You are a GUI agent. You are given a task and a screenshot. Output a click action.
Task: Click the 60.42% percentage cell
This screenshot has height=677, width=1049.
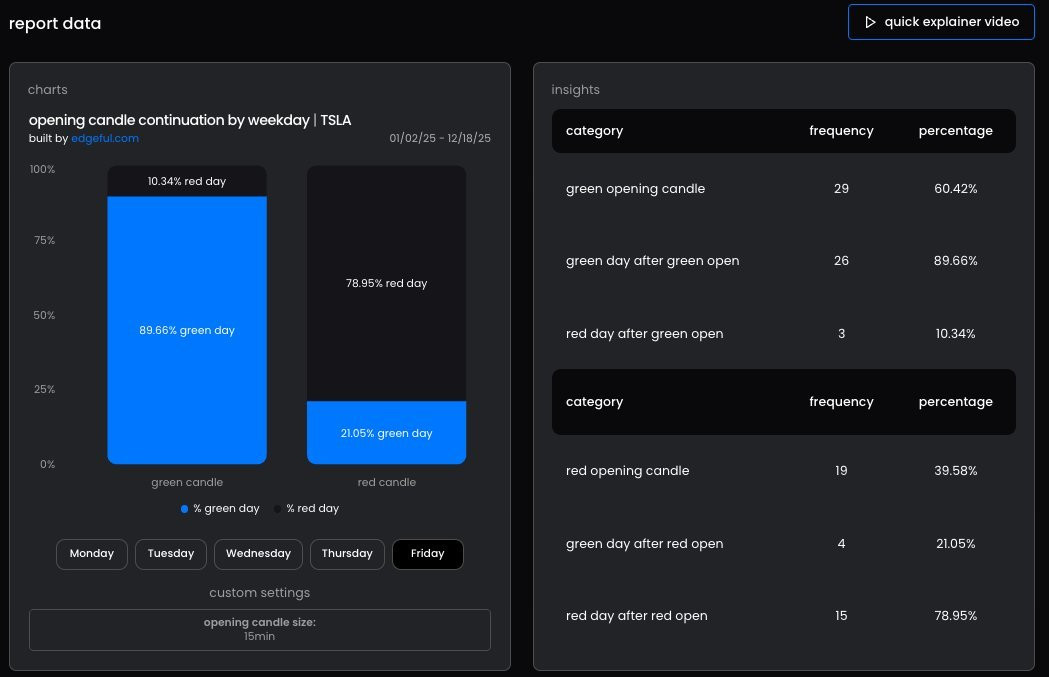pos(955,189)
